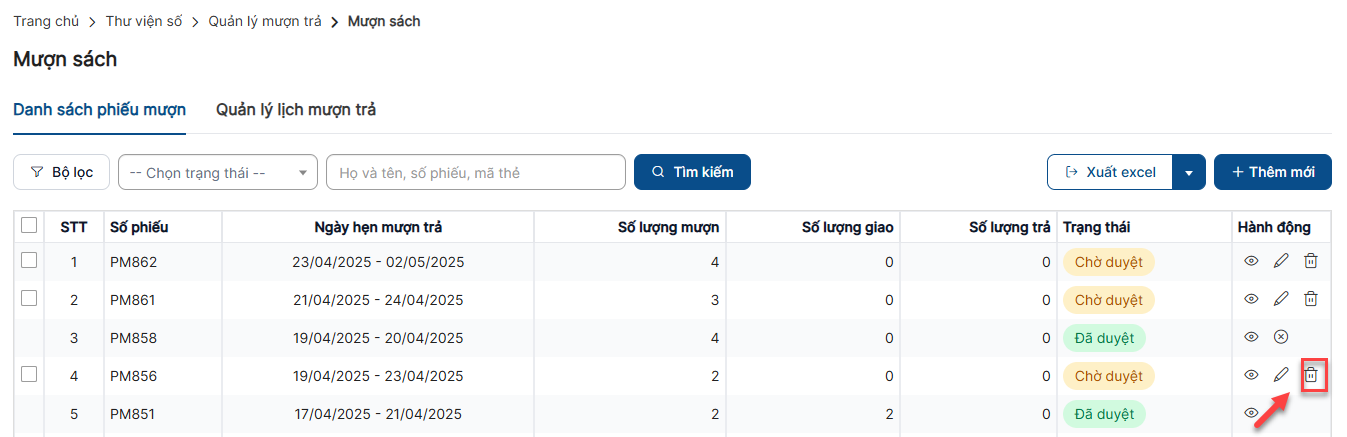Edit loan slip PM861 with pencil icon
The image size is (1347, 437).
tap(1281, 299)
